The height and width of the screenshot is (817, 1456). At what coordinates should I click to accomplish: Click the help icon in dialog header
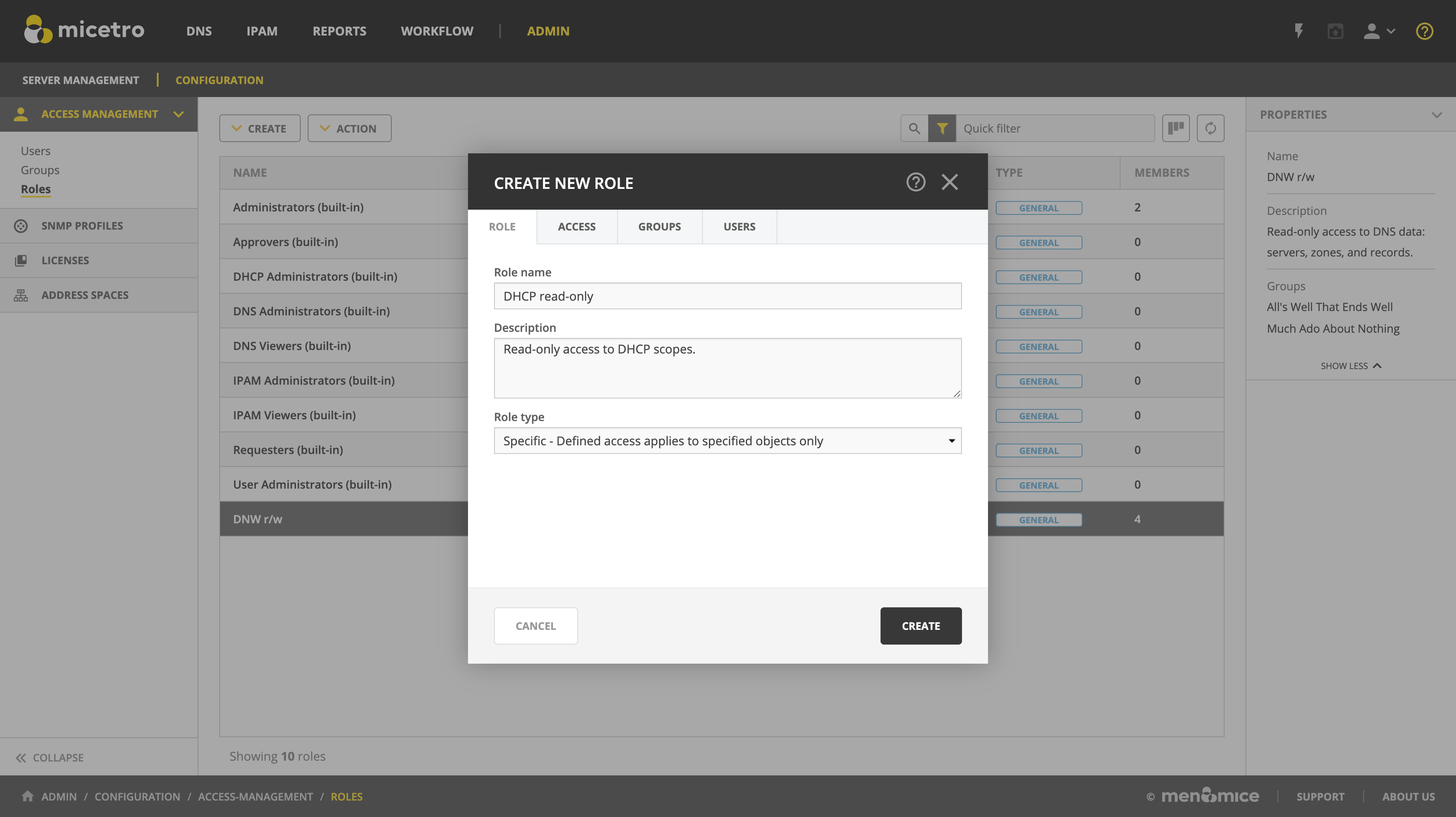tap(916, 182)
